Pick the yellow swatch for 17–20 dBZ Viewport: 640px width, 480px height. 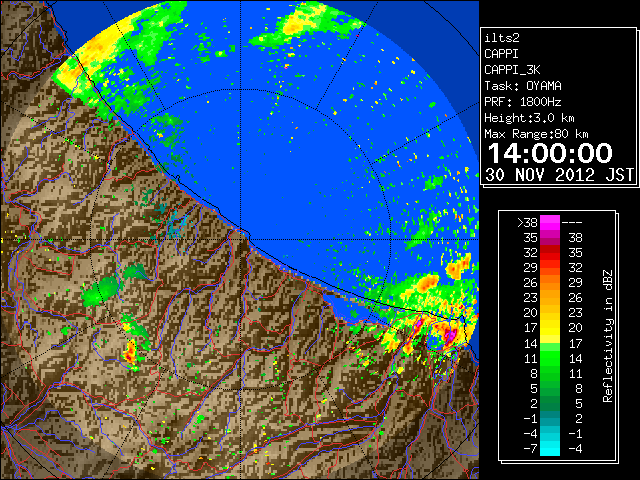click(x=550, y=328)
